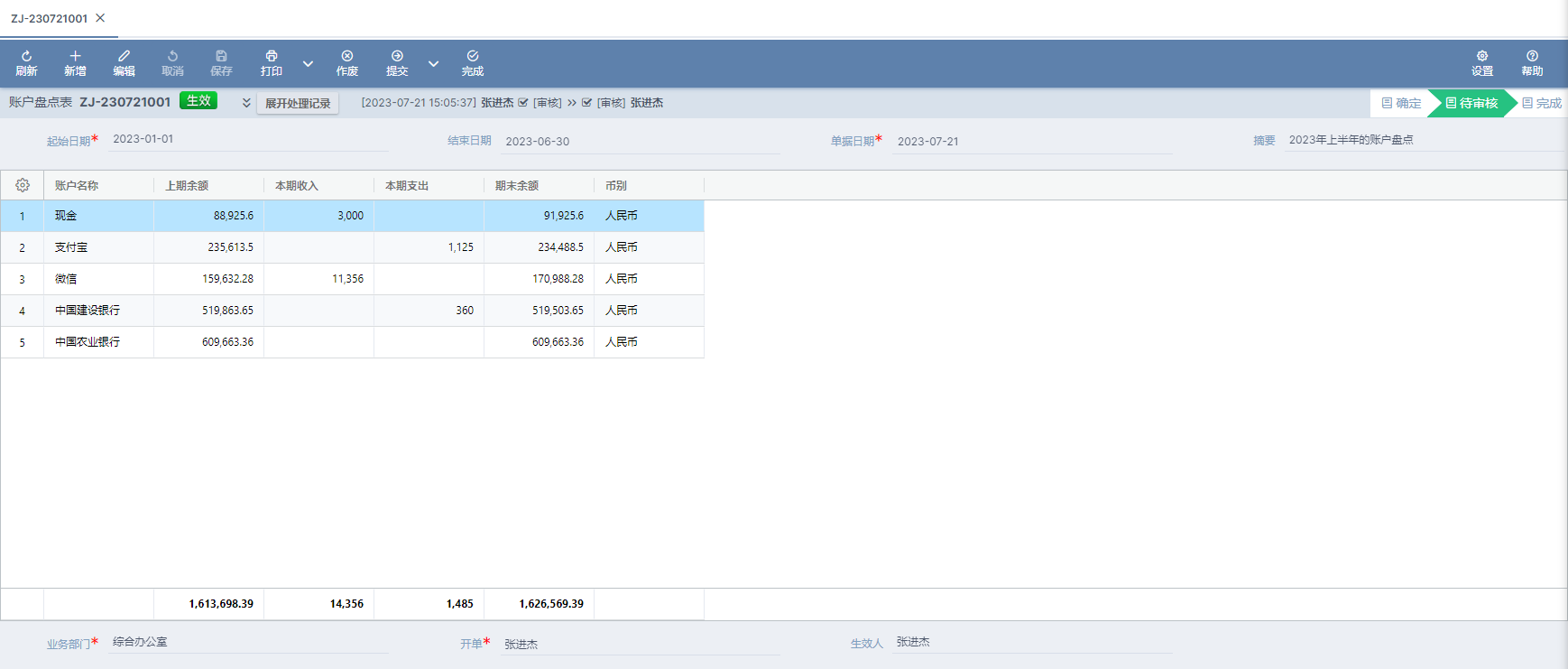The height and width of the screenshot is (669, 1568).
Task: Select the 待审核 workflow step
Action: 1471,103
